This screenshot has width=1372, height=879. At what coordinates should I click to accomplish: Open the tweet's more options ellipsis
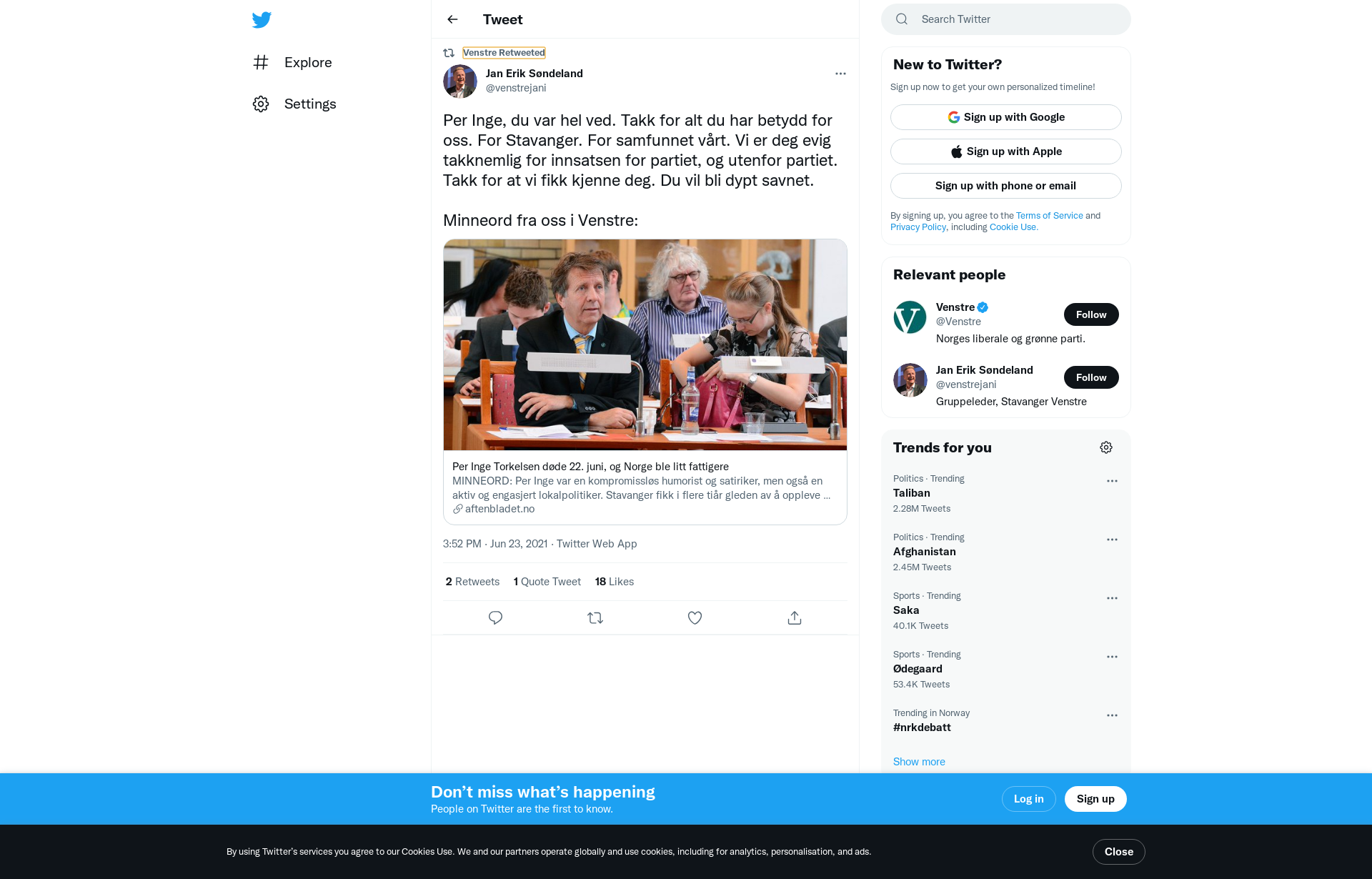coord(840,74)
